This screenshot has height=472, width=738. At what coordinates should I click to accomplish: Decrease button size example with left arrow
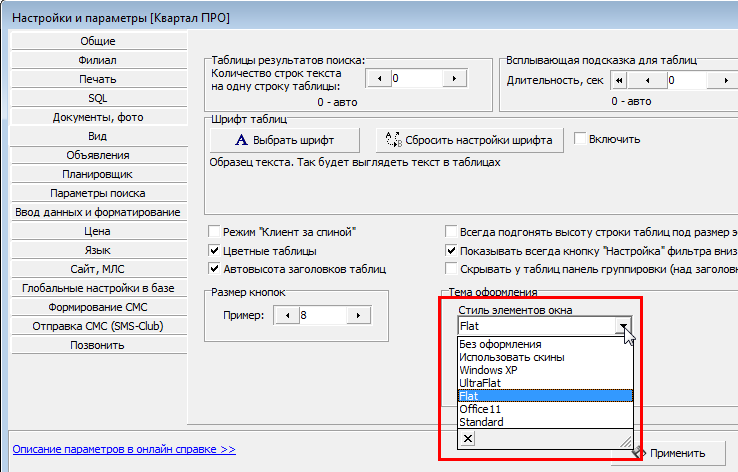point(286,316)
